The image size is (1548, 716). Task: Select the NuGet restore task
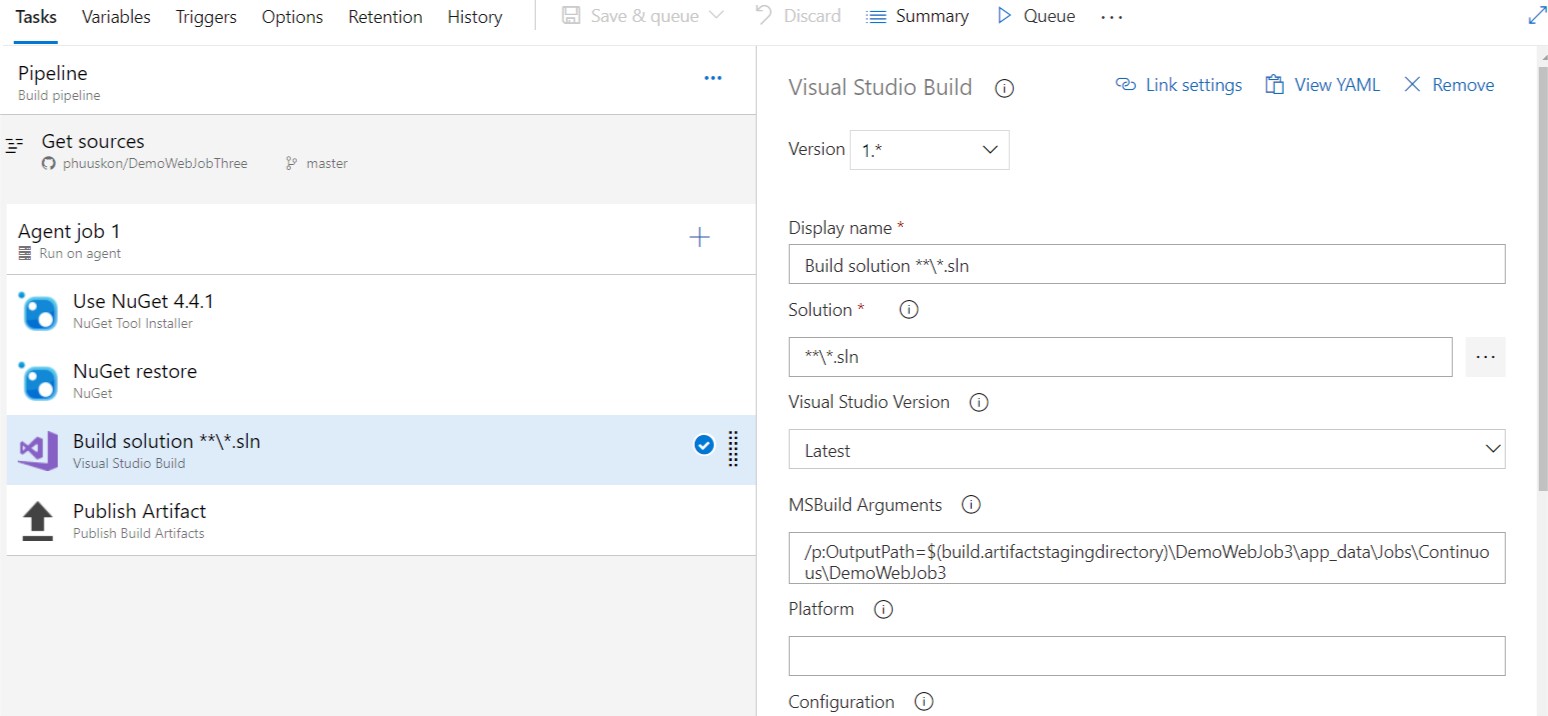380,380
